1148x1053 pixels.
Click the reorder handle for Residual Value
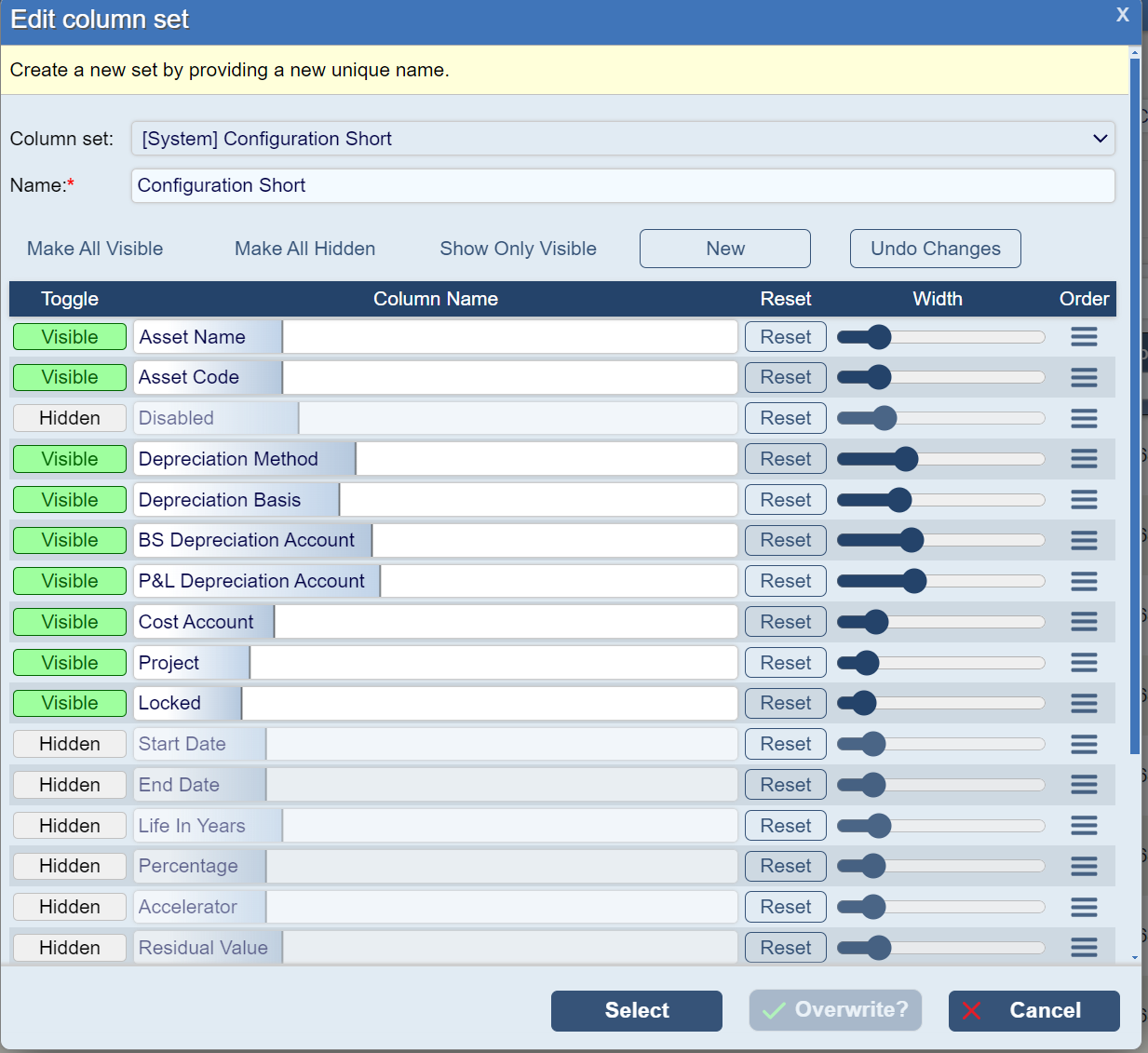tap(1084, 947)
